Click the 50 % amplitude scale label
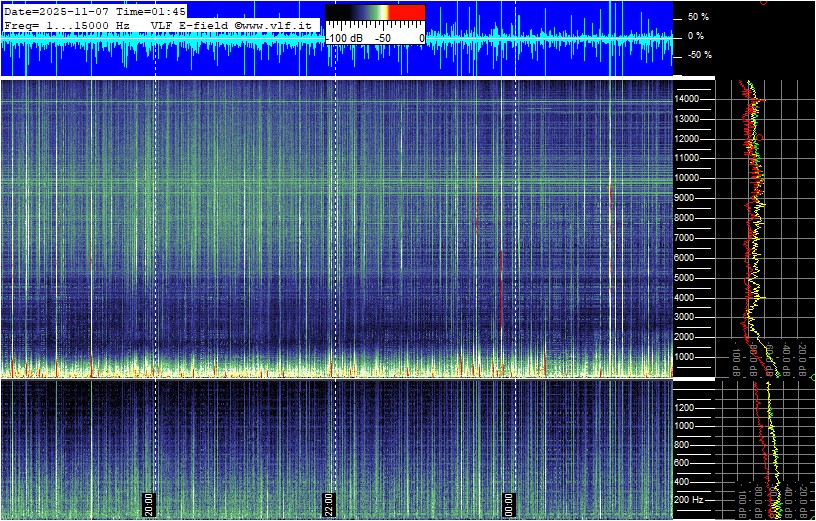Screen dimensions: 816x521 point(697,17)
